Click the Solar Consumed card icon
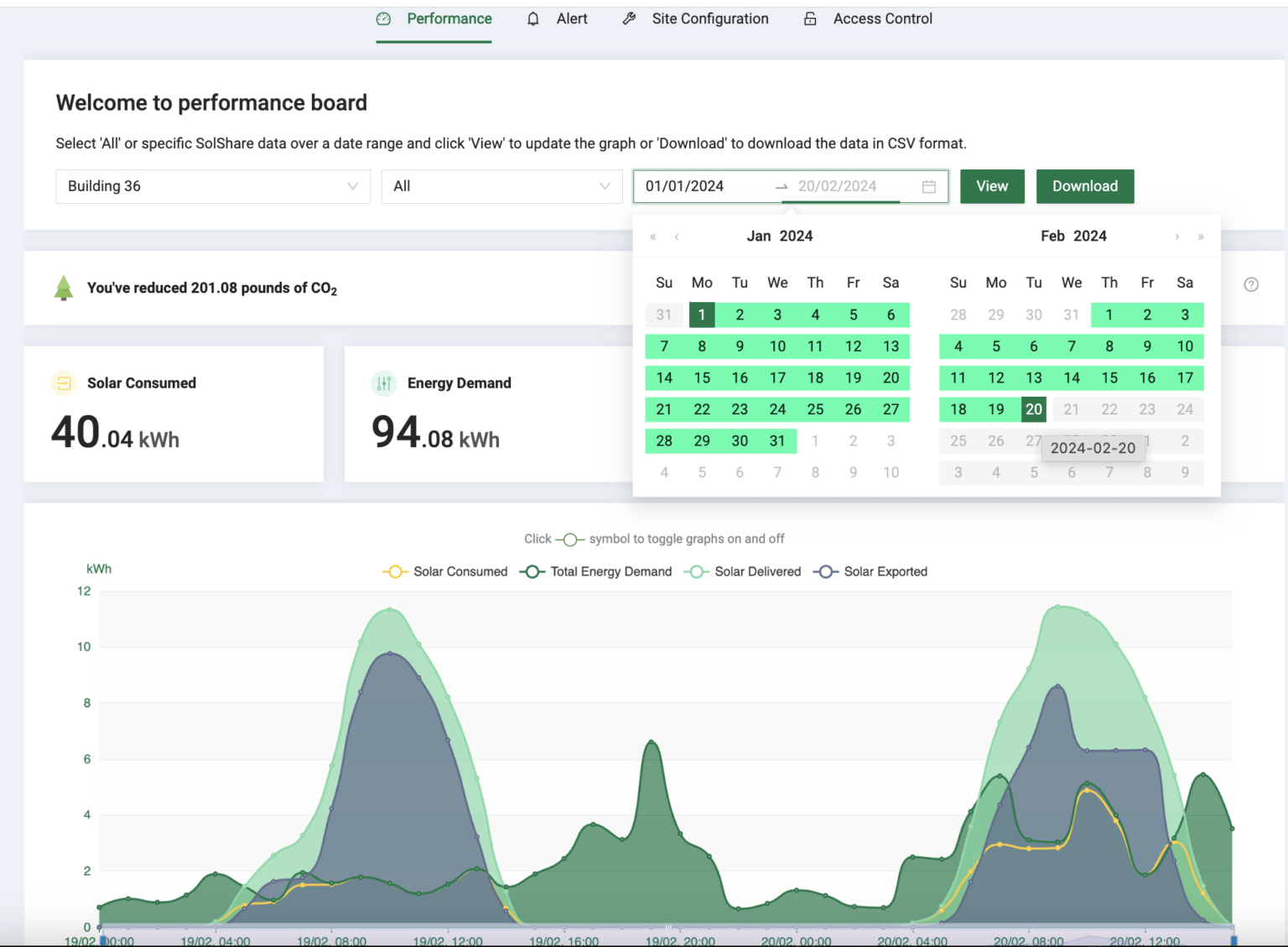The width and height of the screenshot is (1288, 947). [64, 383]
